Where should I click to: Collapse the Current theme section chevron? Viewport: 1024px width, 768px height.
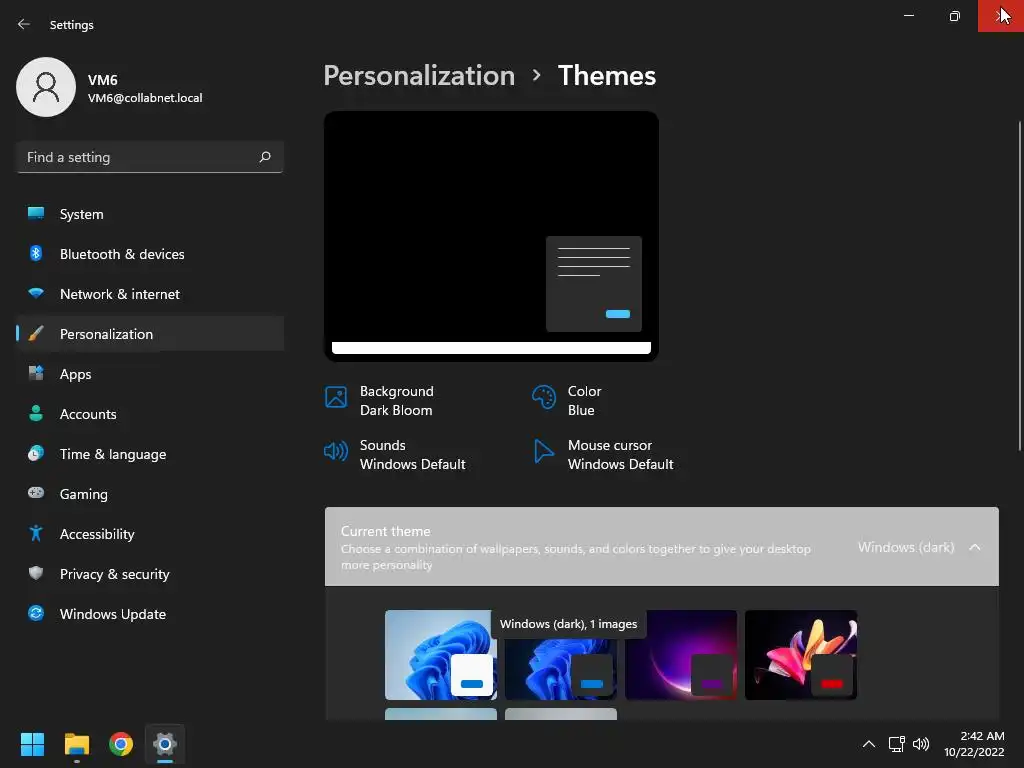974,547
